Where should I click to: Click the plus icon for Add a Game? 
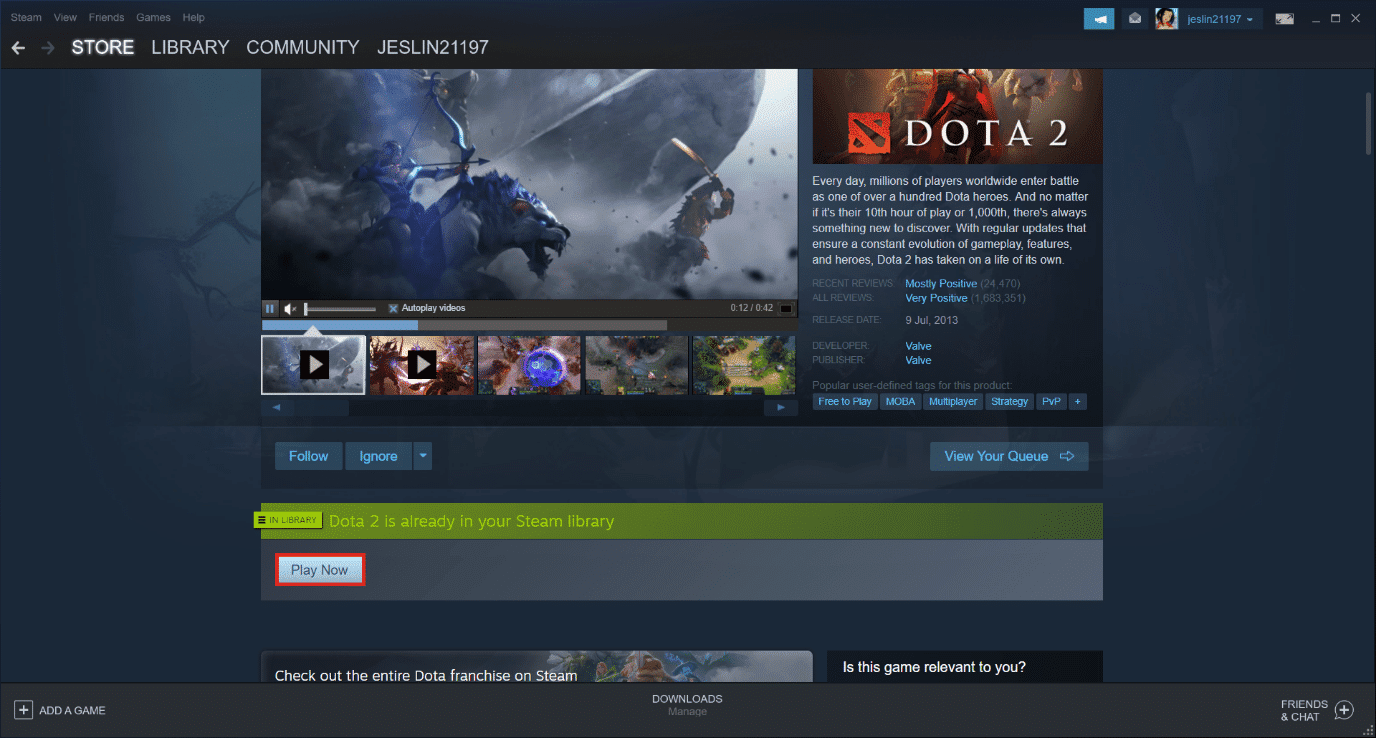point(23,710)
